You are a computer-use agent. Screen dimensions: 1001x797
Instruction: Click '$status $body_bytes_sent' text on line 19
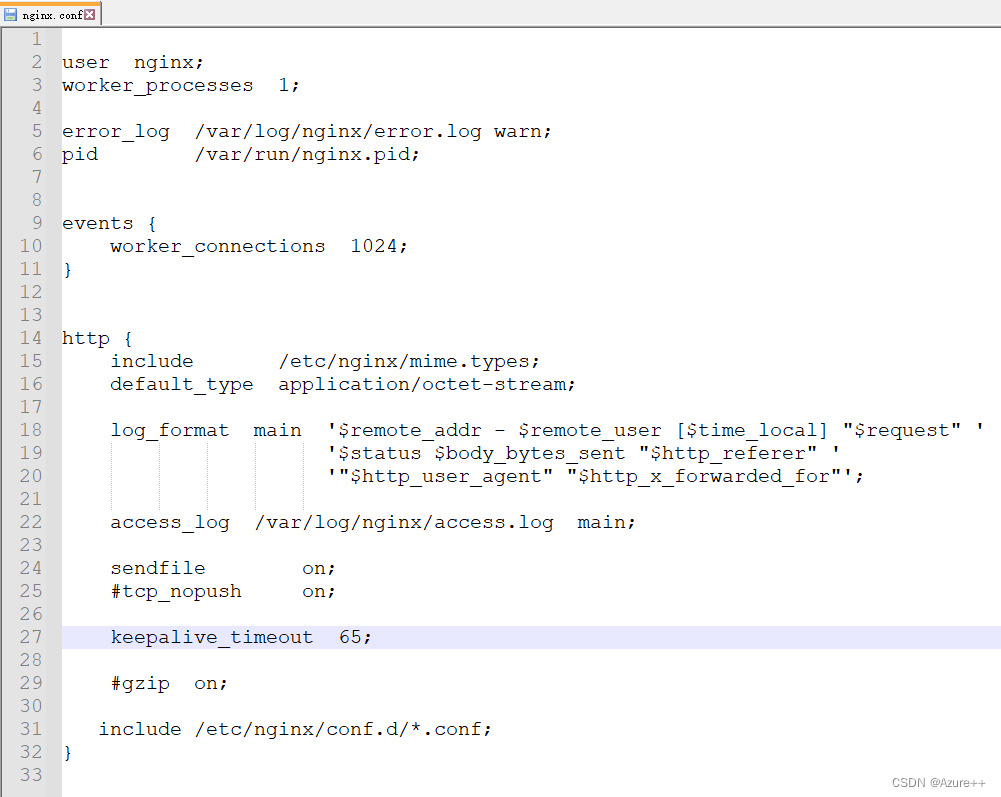481,453
